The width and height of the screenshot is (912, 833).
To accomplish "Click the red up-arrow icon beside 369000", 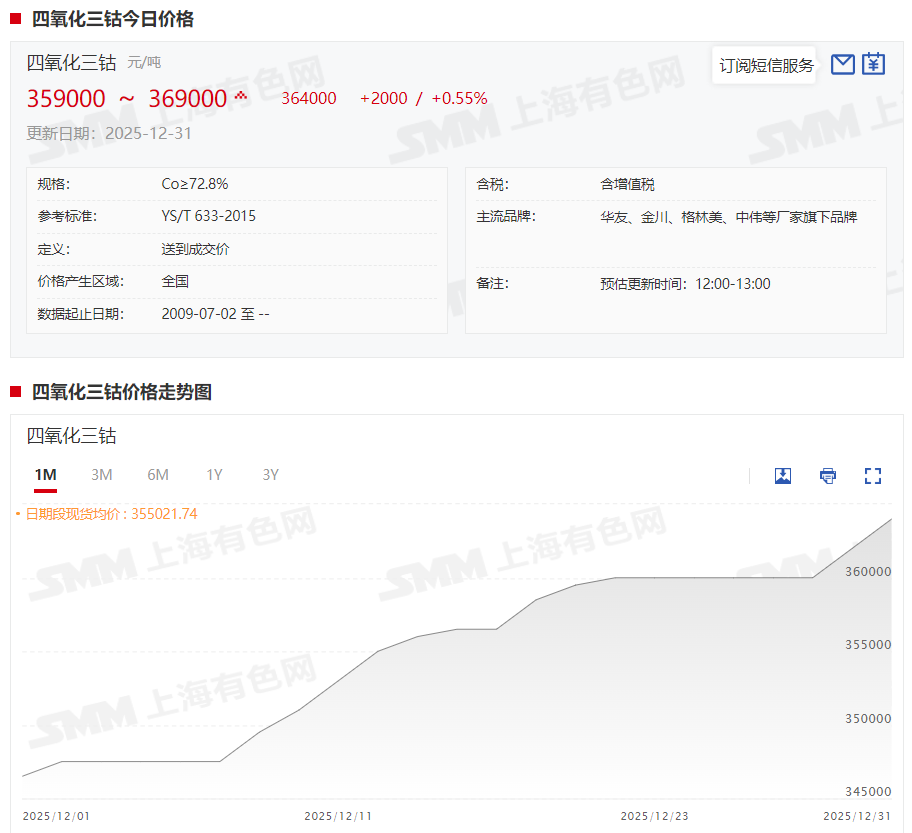I will coord(240,96).
